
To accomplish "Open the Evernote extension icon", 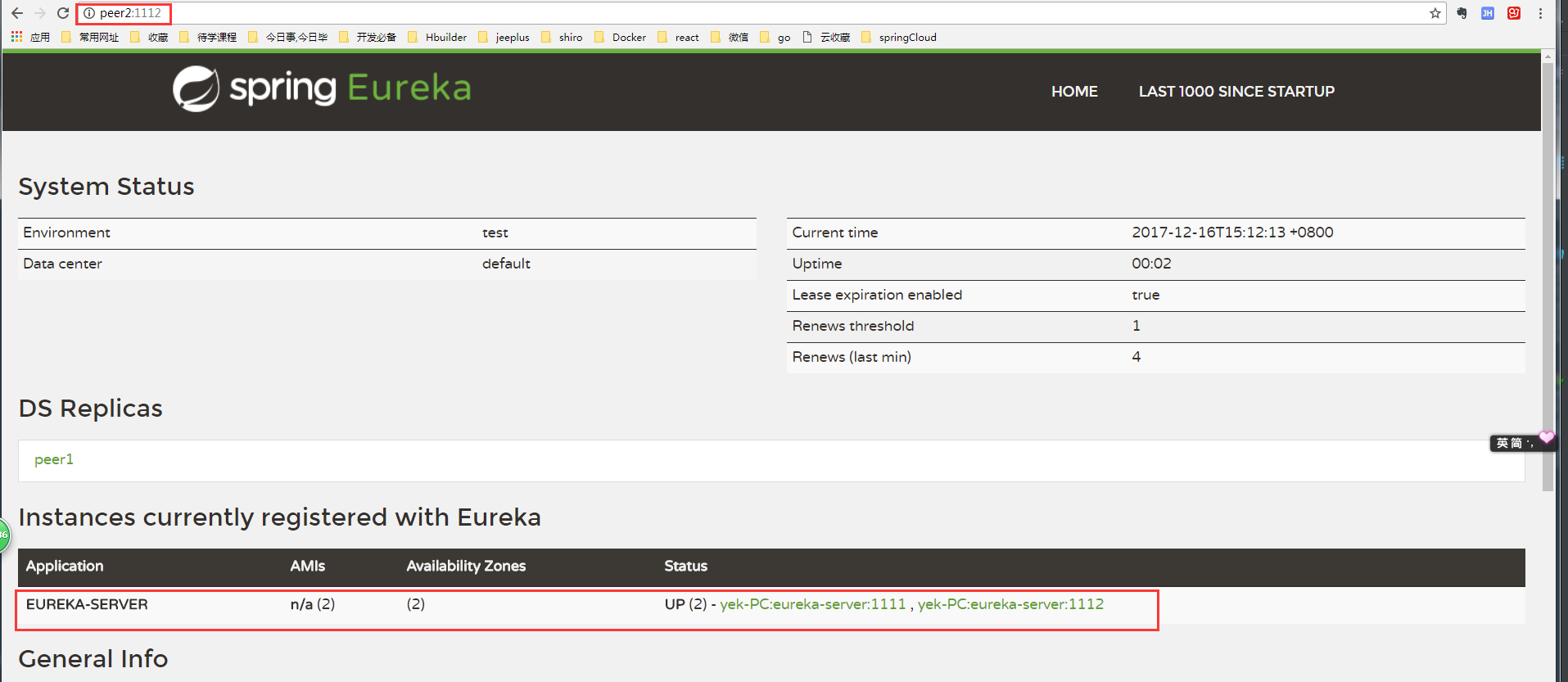I will point(1462,13).
